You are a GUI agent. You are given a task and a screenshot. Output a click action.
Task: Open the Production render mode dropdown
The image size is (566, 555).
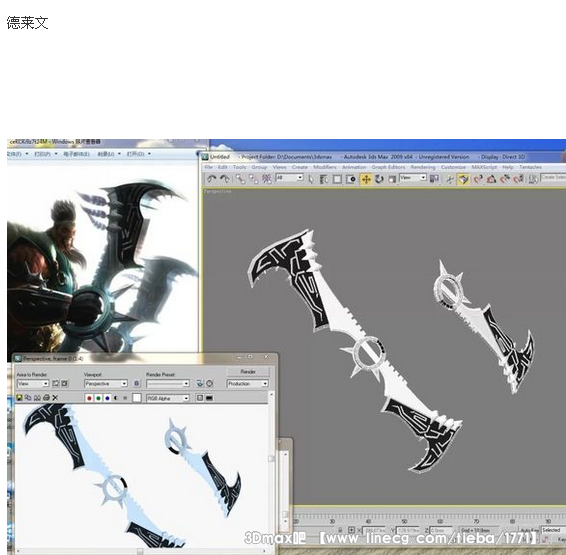click(x=248, y=383)
